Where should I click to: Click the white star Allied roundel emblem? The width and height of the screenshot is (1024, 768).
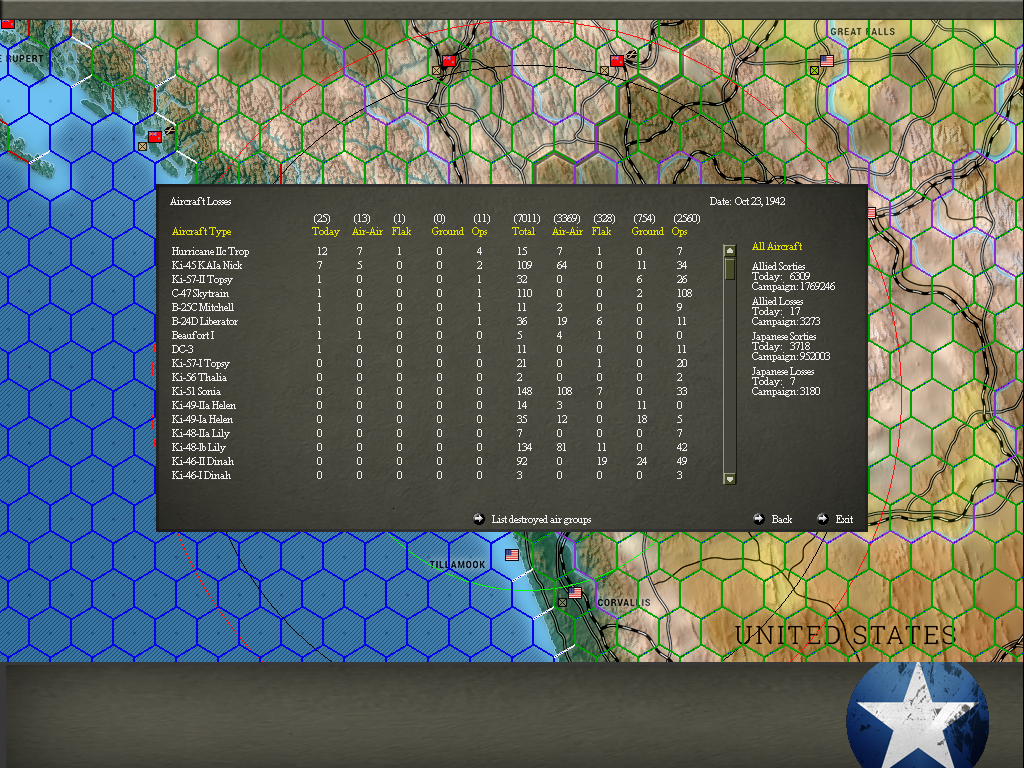coord(917,716)
